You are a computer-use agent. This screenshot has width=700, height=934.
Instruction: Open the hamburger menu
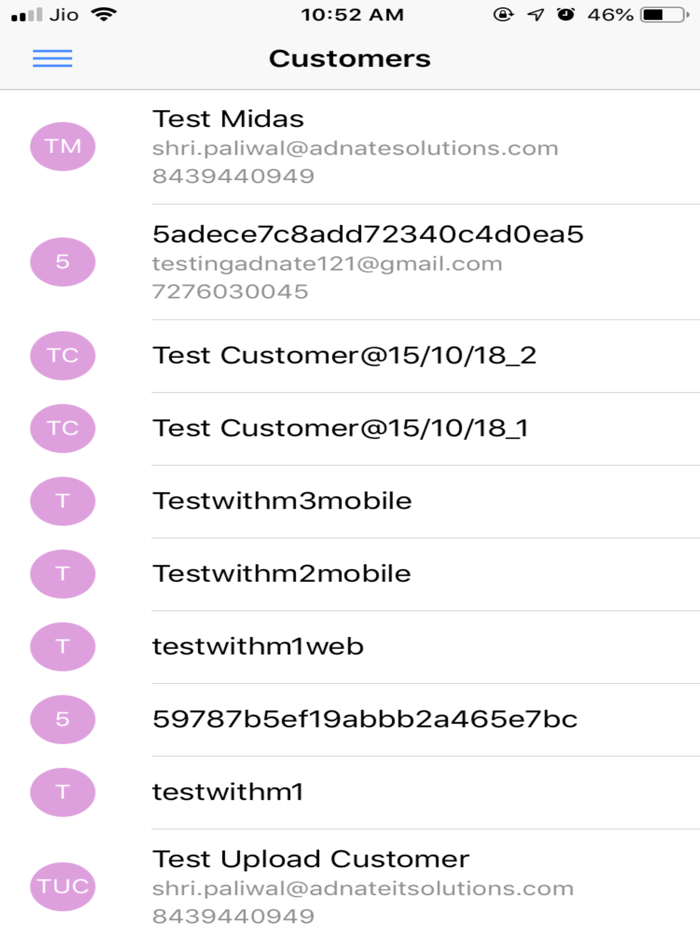point(52,58)
